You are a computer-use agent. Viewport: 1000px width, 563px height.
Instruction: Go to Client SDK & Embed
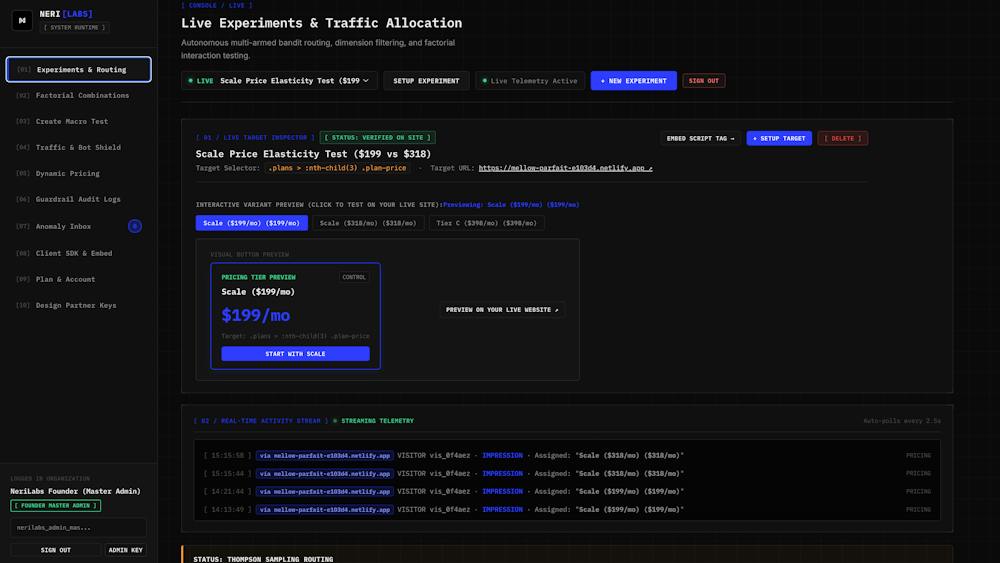click(78, 253)
